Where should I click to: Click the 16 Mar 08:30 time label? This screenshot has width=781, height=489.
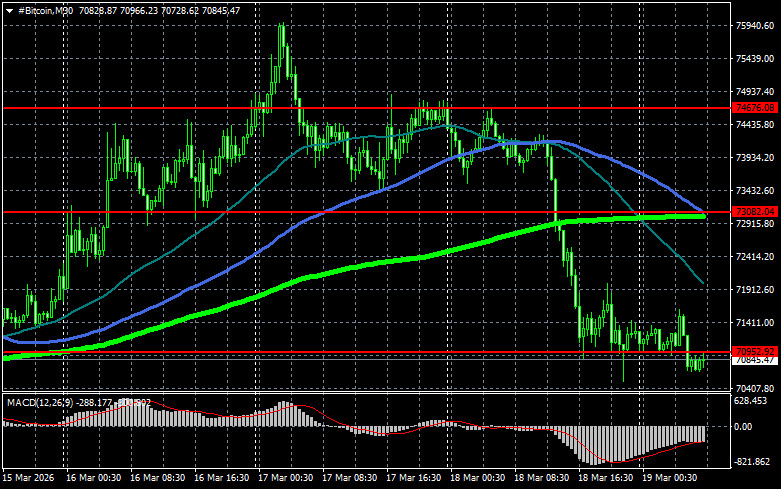[x=157, y=478]
